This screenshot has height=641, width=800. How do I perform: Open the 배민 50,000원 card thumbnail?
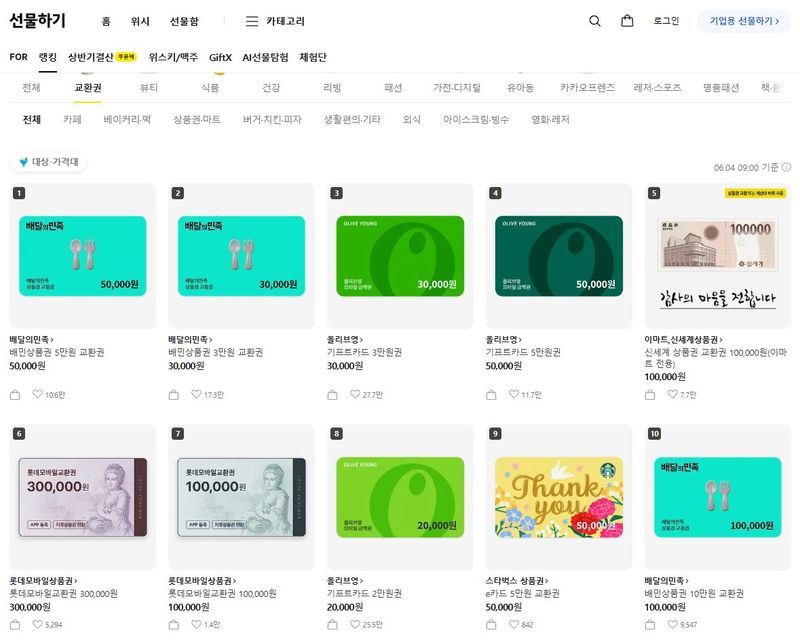click(83, 256)
